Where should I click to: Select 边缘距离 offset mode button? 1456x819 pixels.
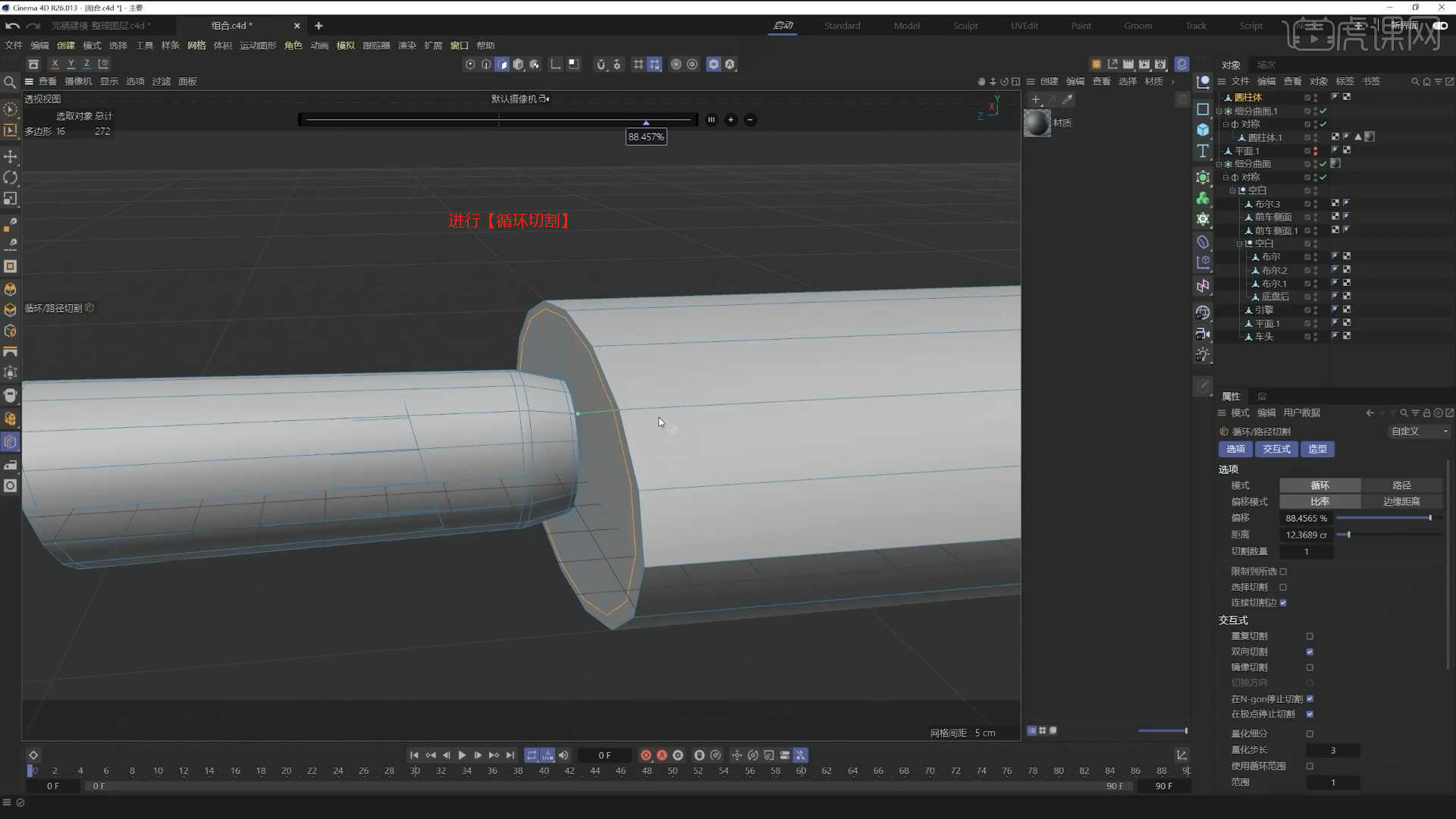tap(1402, 502)
